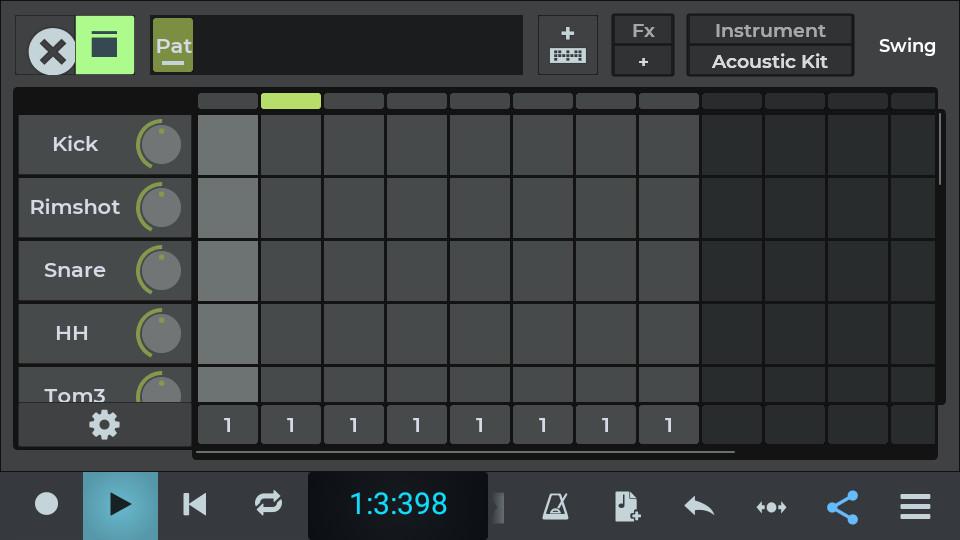Open the add keyboard button
Screen dimensions: 960x540
pos(567,45)
